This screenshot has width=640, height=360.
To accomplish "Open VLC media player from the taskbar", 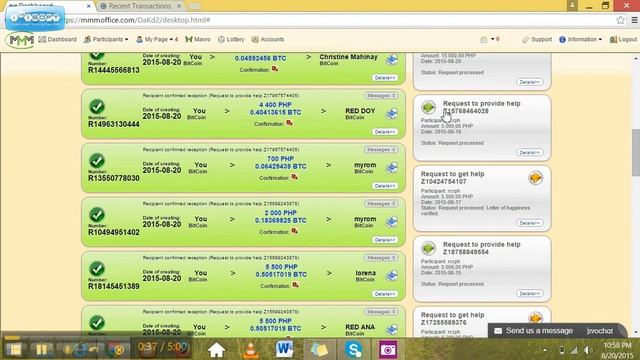I will coord(250,350).
